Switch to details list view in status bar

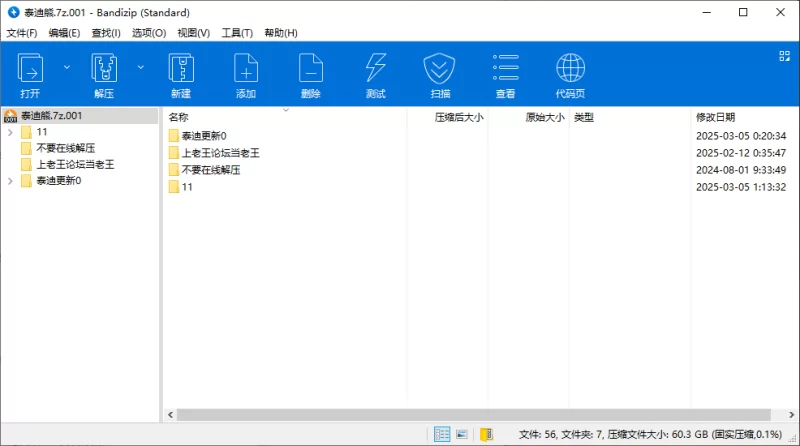pyautogui.click(x=442, y=434)
